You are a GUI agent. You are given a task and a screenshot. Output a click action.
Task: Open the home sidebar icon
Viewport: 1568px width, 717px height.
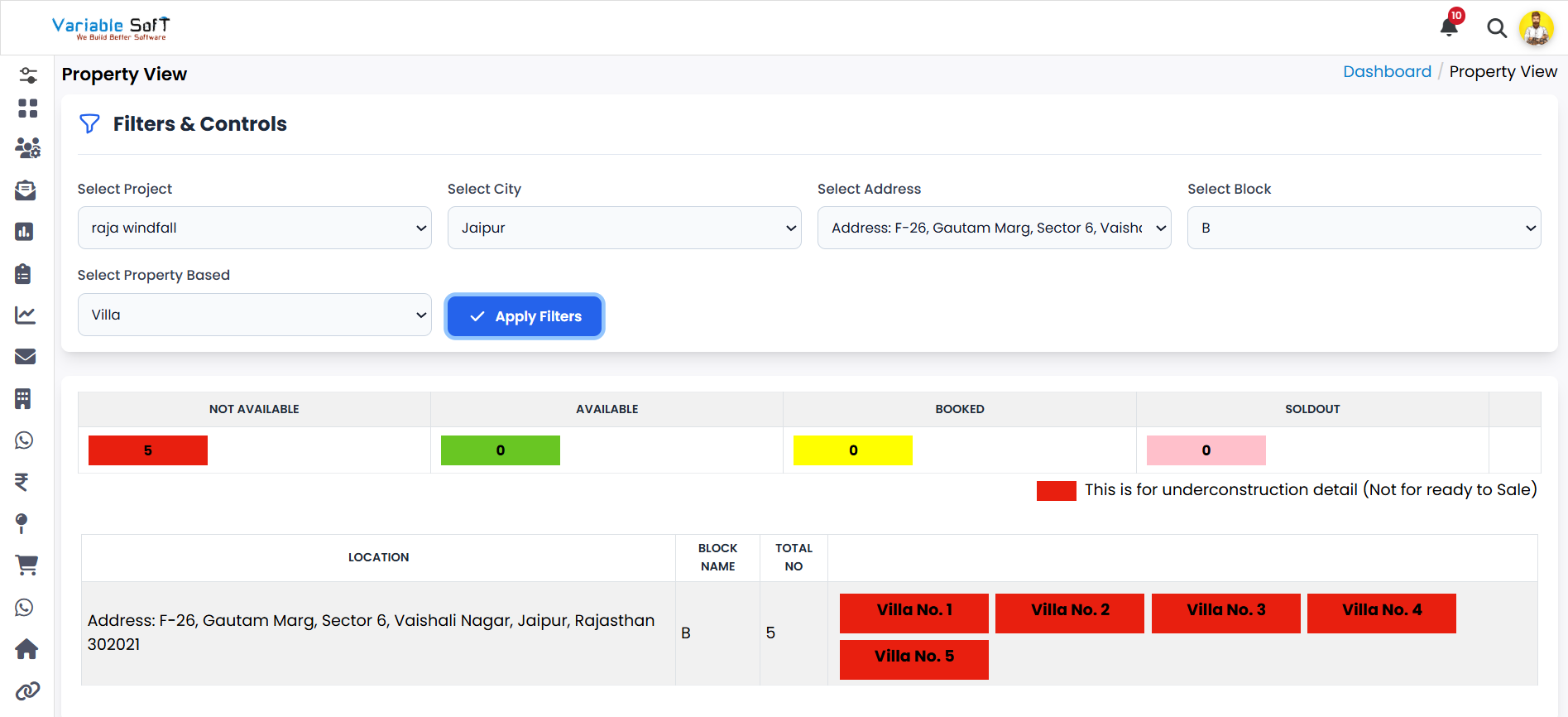coord(26,648)
